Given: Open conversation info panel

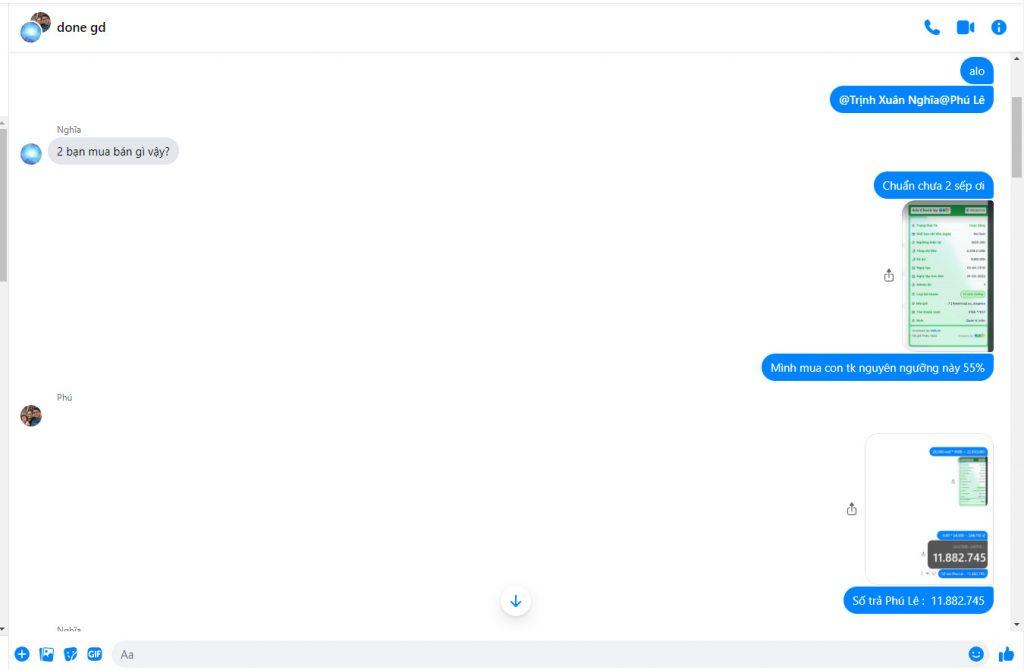Looking at the screenshot, I should coord(999,27).
